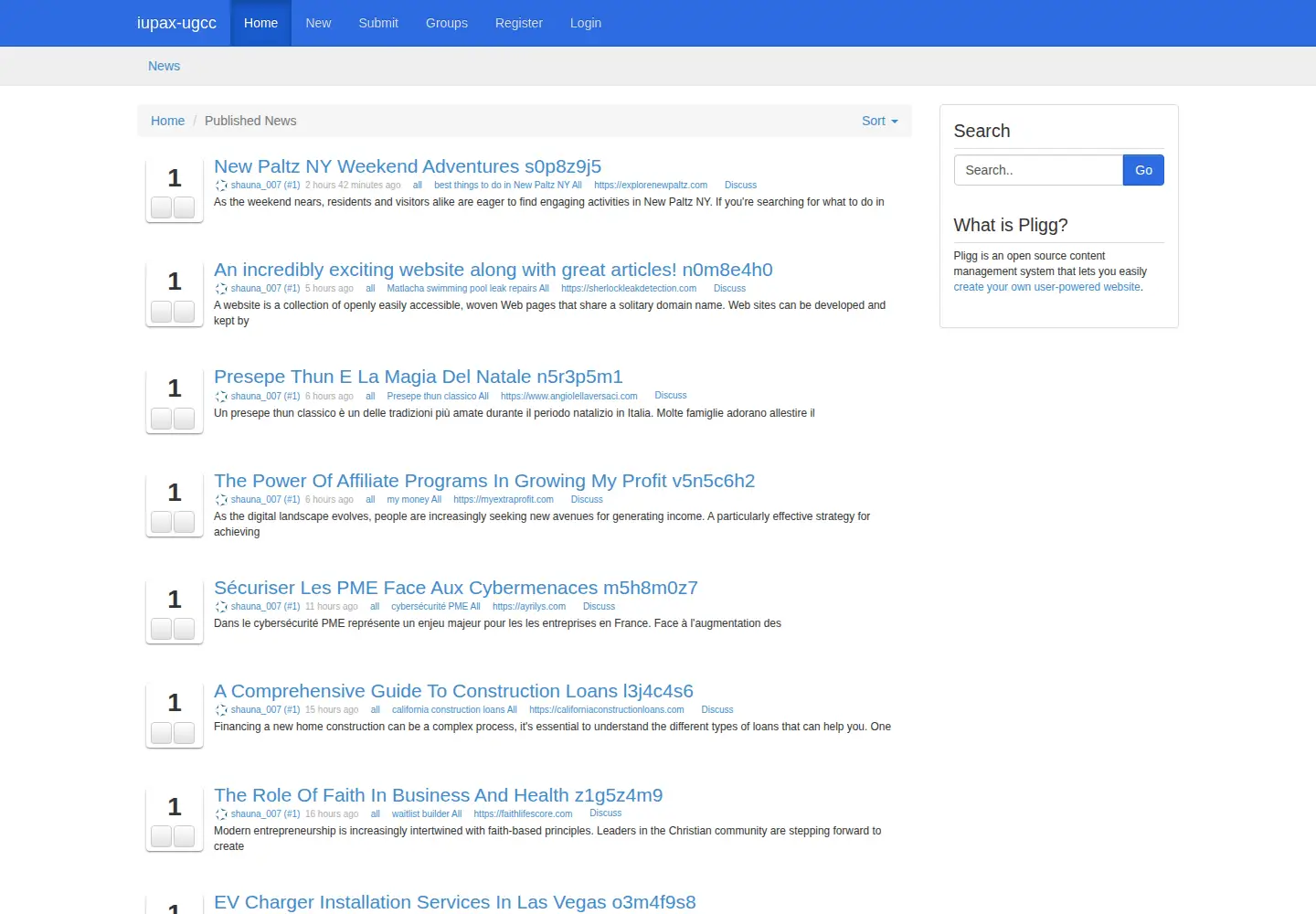This screenshot has height=914, width=1316.
Task: Open the Login page
Action: [586, 23]
